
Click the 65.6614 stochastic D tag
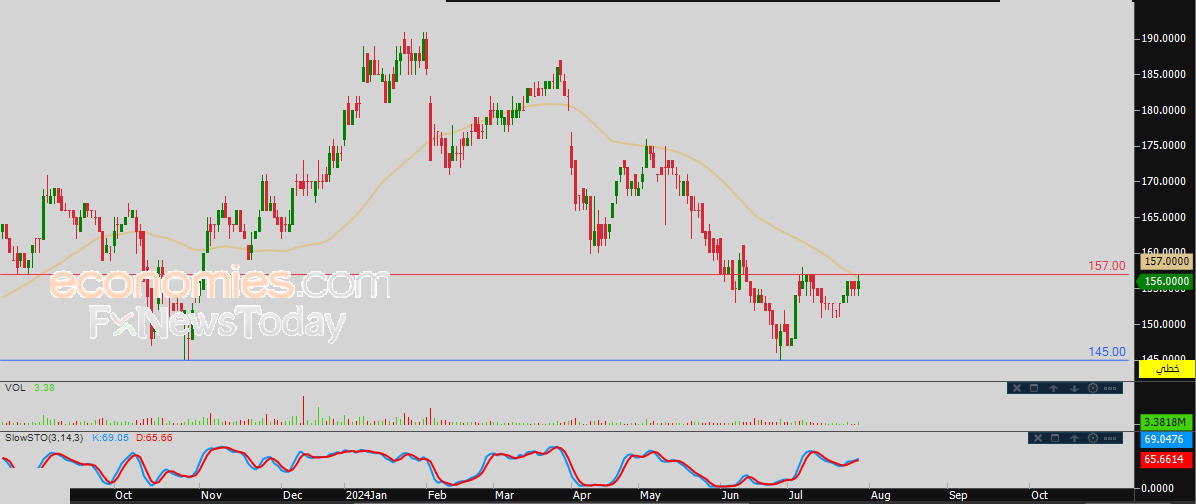pyautogui.click(x=1166, y=460)
